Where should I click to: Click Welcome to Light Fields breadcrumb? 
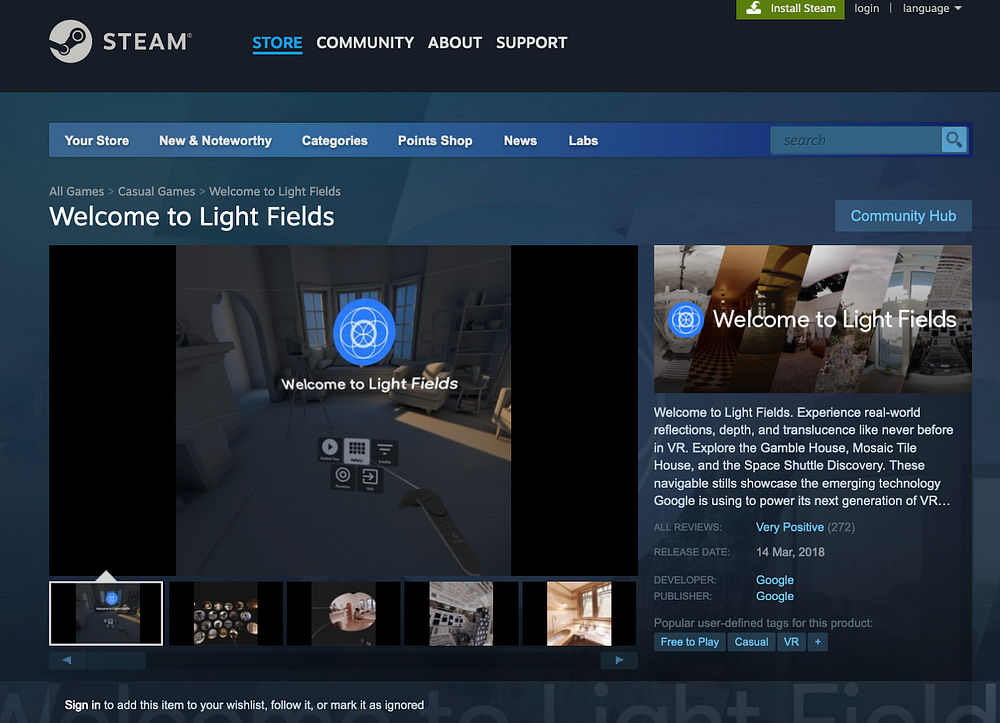coord(275,191)
